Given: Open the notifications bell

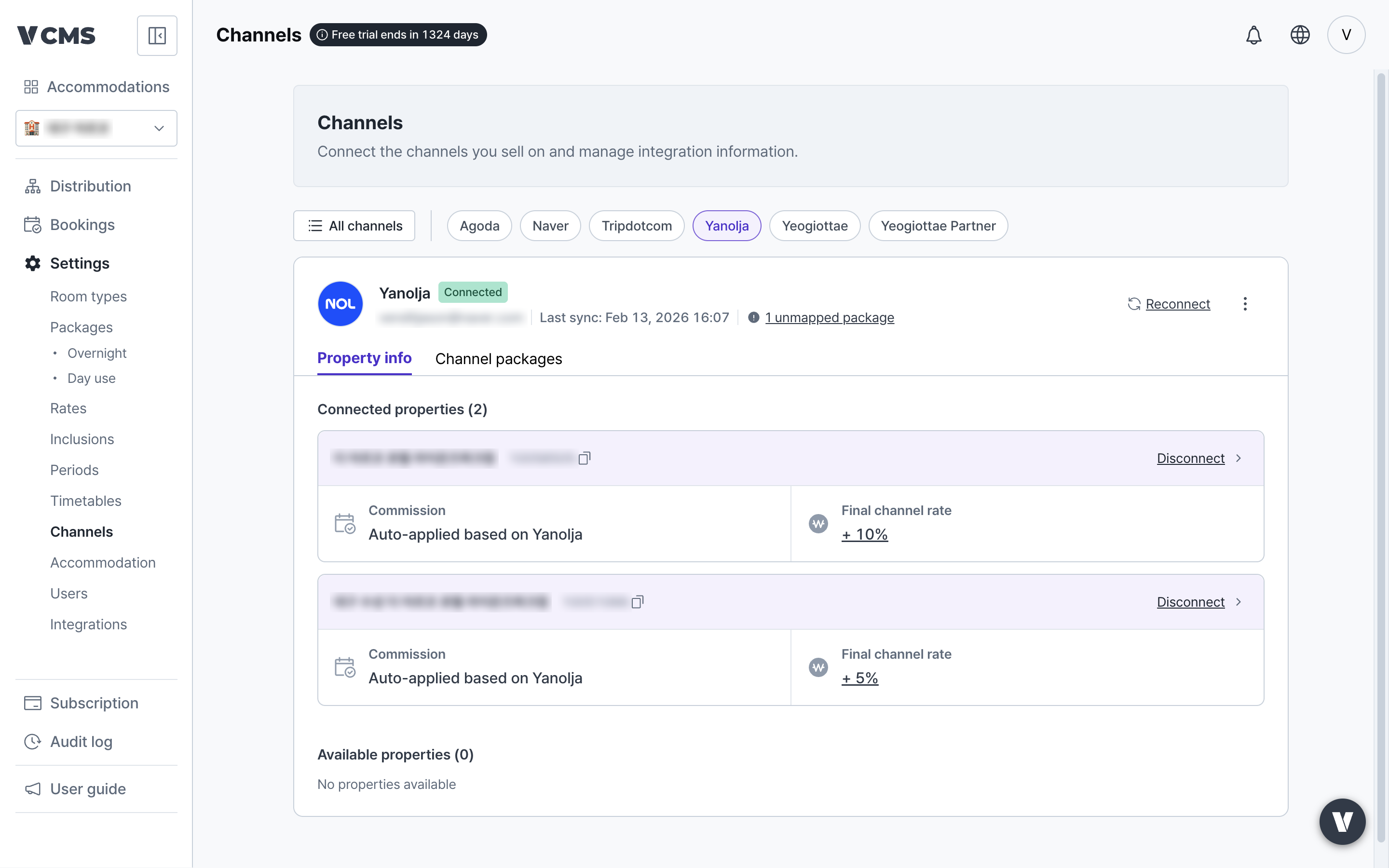Looking at the screenshot, I should 1253,35.
